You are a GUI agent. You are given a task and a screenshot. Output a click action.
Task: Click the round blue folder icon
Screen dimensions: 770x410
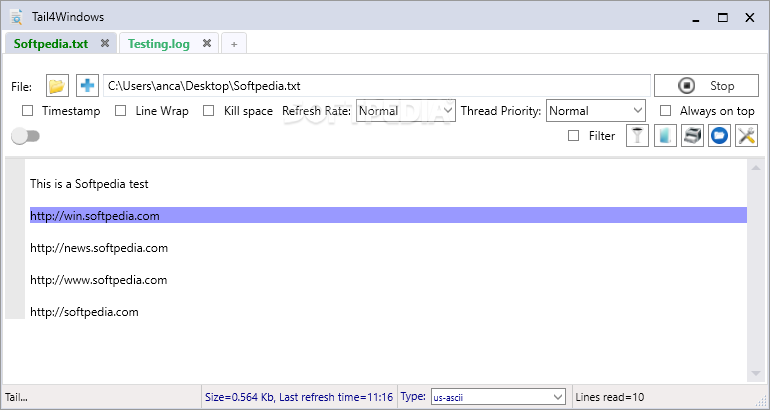point(719,136)
